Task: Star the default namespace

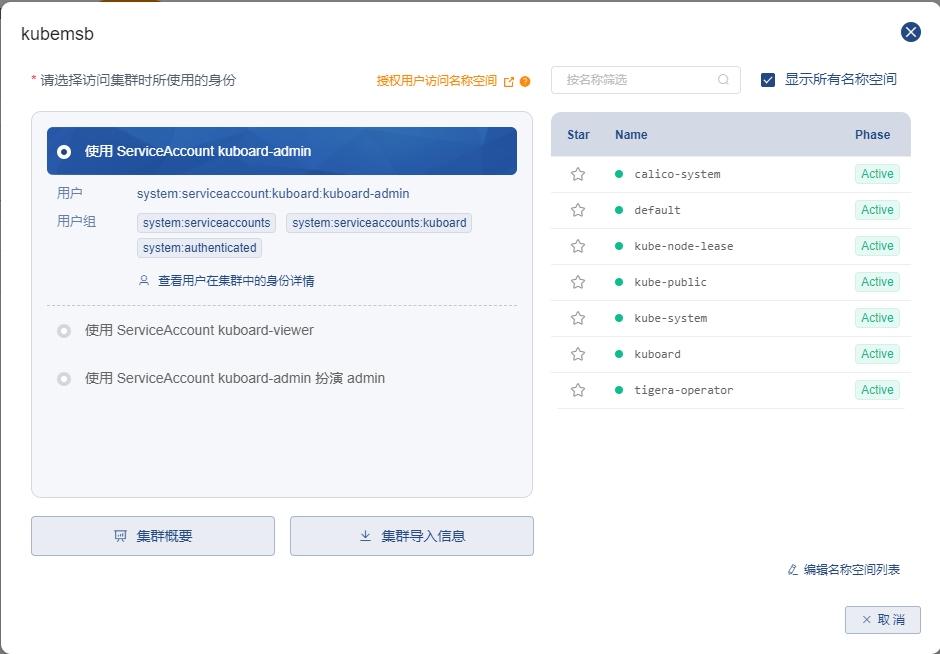Action: (577, 209)
